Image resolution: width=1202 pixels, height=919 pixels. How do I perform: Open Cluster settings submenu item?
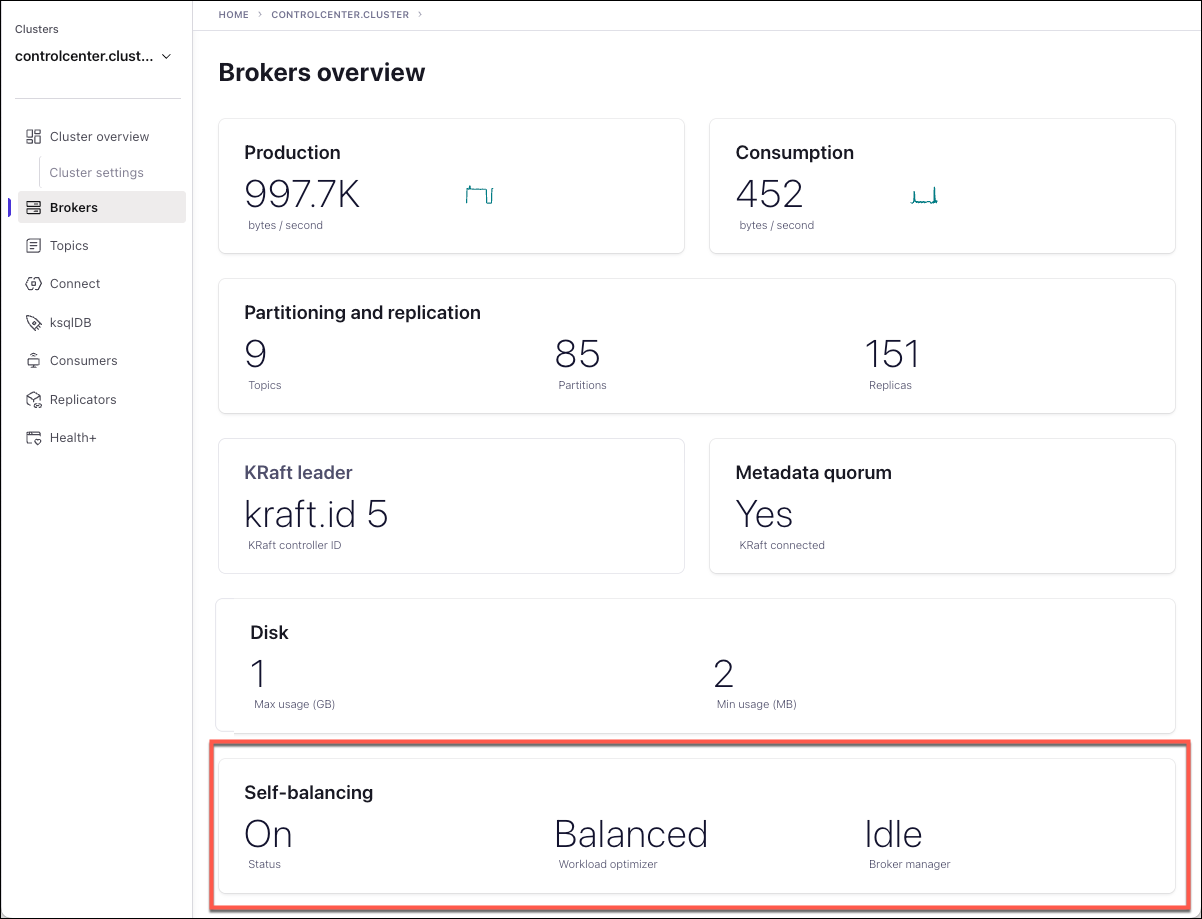click(97, 172)
